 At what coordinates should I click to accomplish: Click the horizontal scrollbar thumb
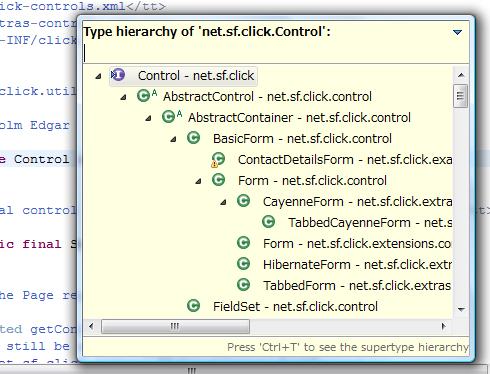coord(175,326)
